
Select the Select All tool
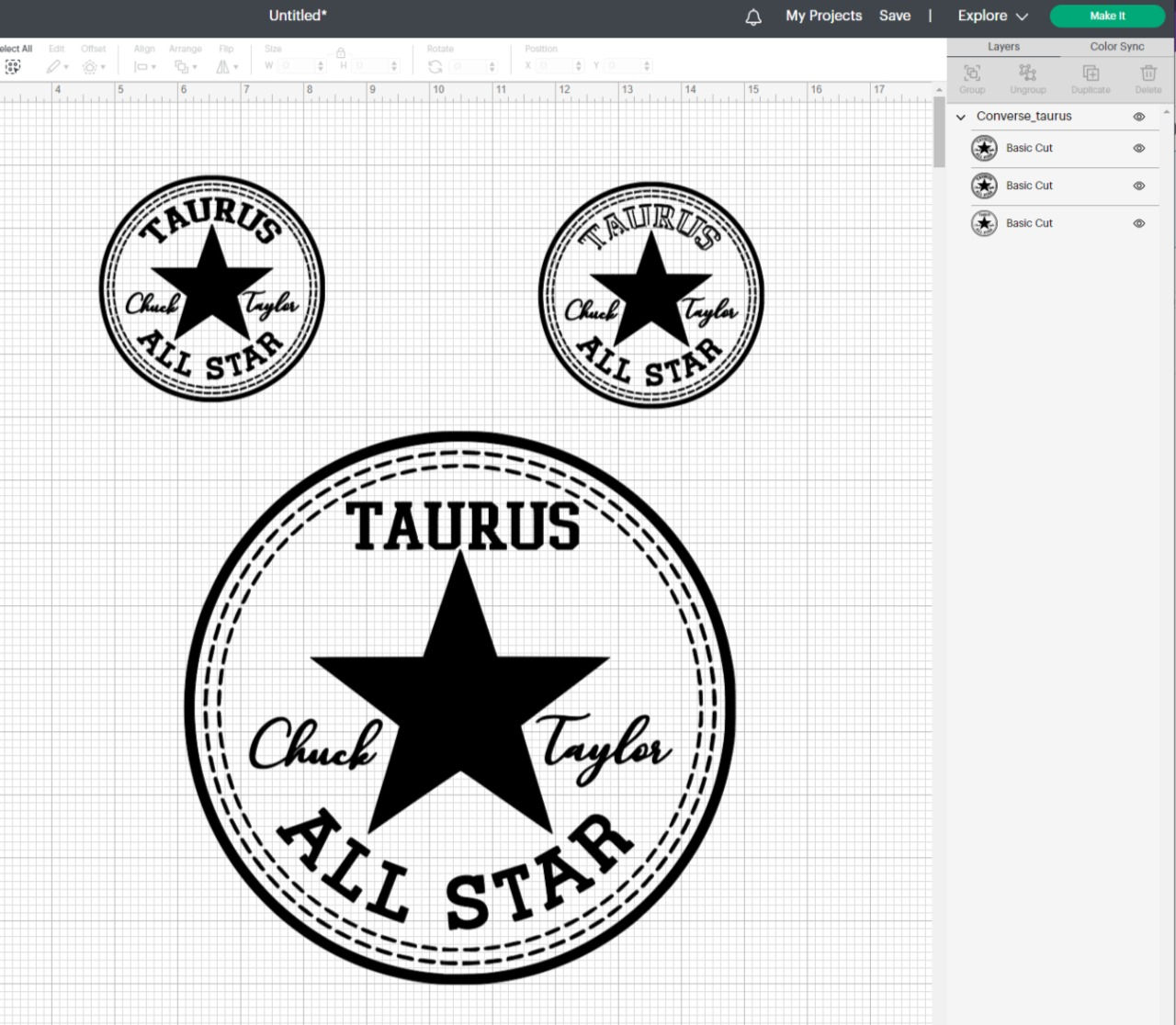coord(13,66)
